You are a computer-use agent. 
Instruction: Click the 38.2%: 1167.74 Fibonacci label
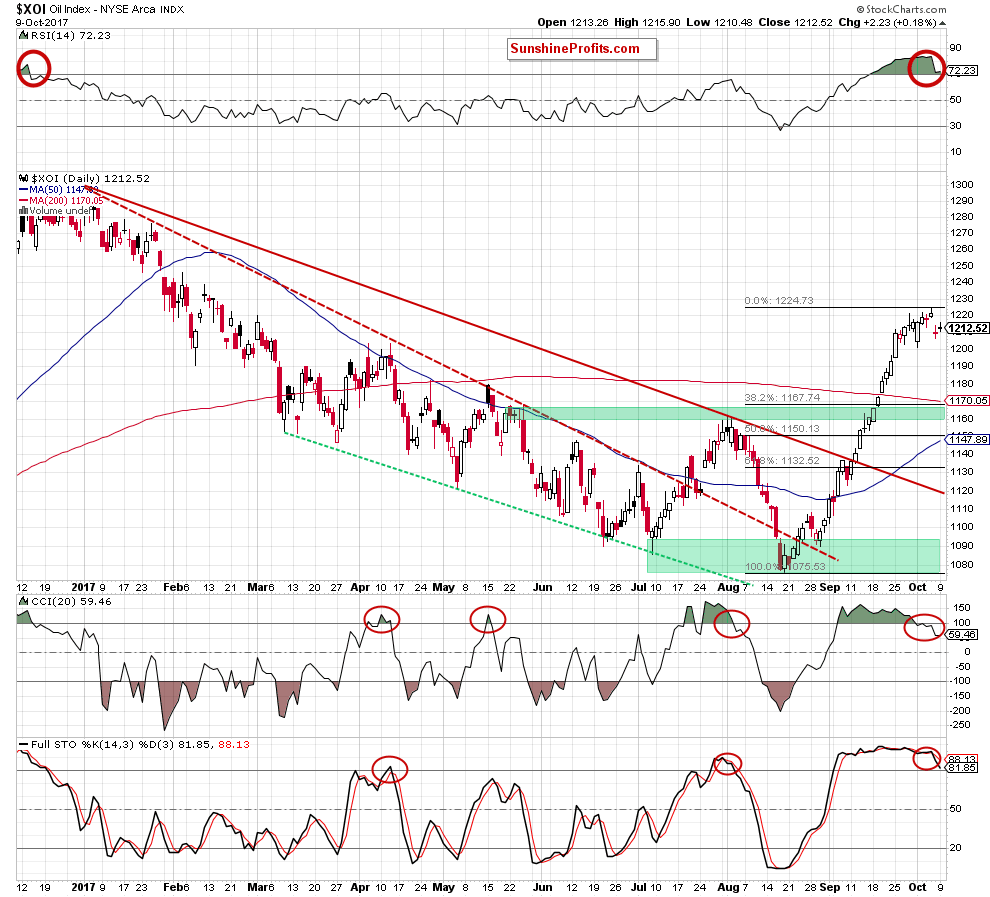(x=782, y=397)
